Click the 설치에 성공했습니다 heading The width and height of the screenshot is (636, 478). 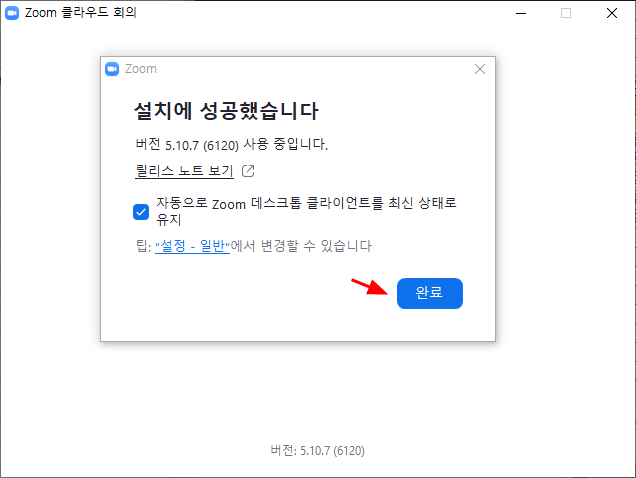(x=226, y=111)
